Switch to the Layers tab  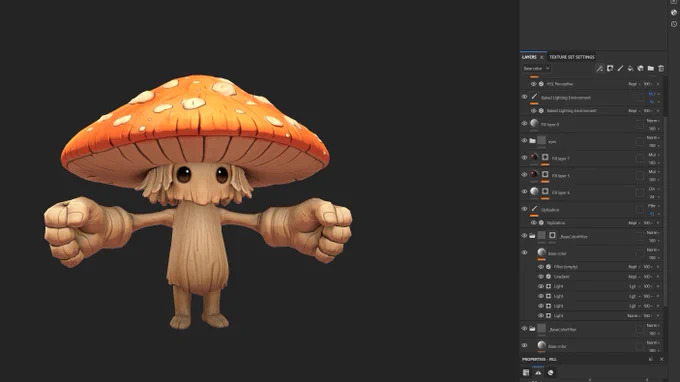pos(529,57)
